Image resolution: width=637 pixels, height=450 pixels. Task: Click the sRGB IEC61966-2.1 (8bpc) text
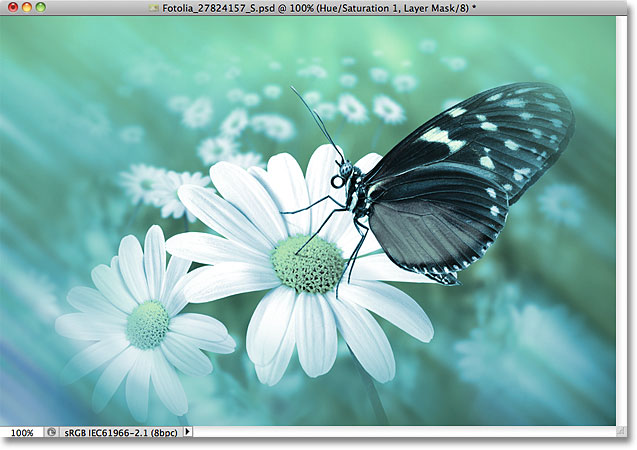[121, 433]
